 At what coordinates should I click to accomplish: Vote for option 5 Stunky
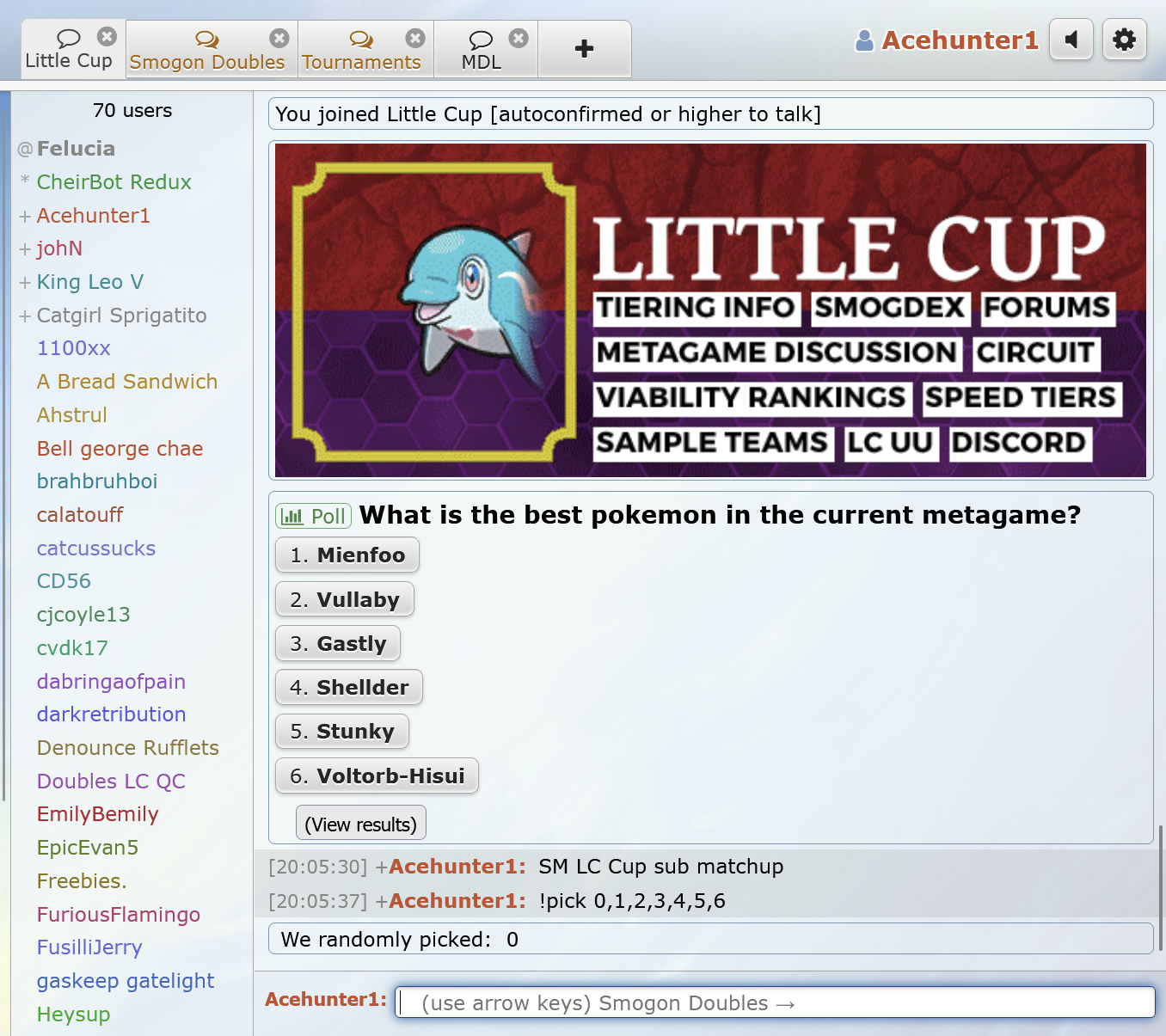point(342,731)
